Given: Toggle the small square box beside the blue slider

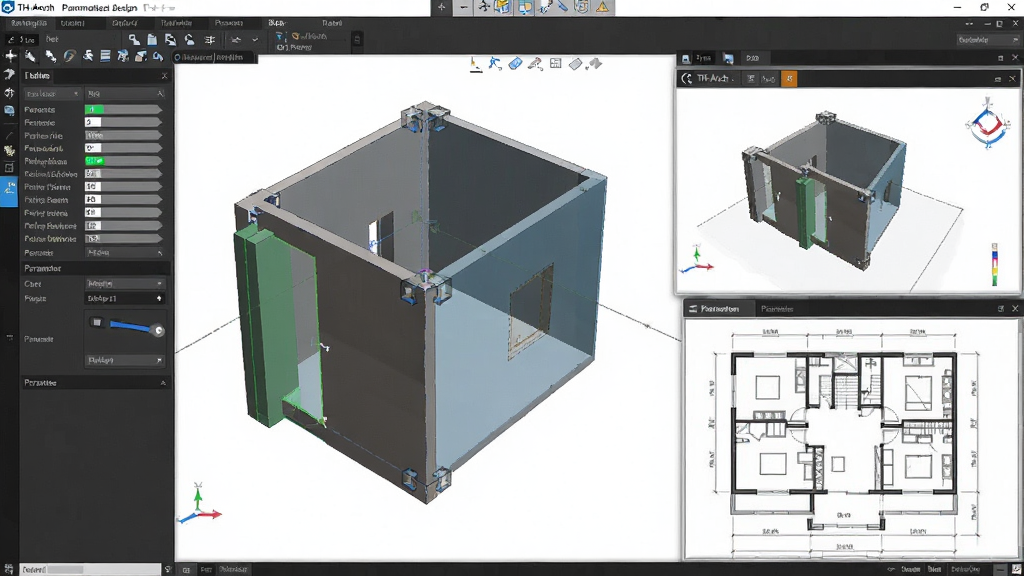Looking at the screenshot, I should coord(97,322).
